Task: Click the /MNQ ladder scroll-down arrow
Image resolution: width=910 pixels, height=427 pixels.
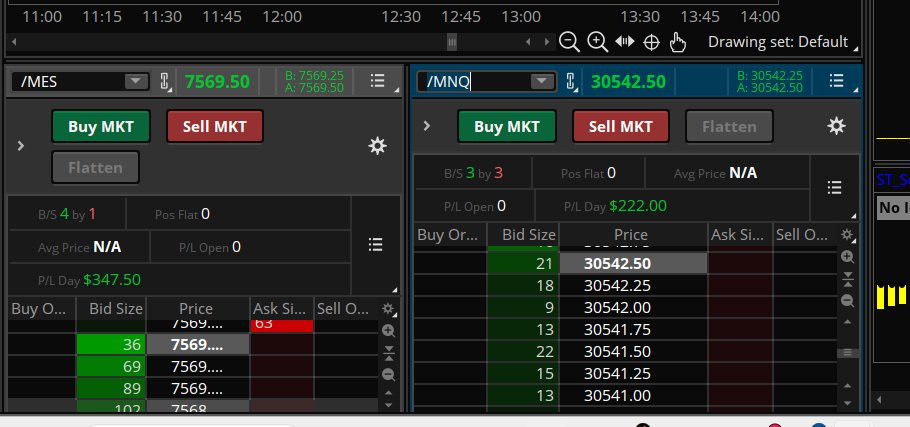Action: pos(847,403)
